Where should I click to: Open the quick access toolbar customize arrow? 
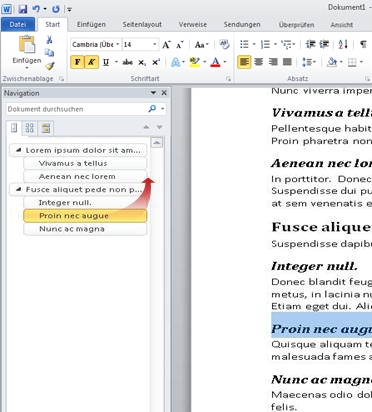pos(69,9)
